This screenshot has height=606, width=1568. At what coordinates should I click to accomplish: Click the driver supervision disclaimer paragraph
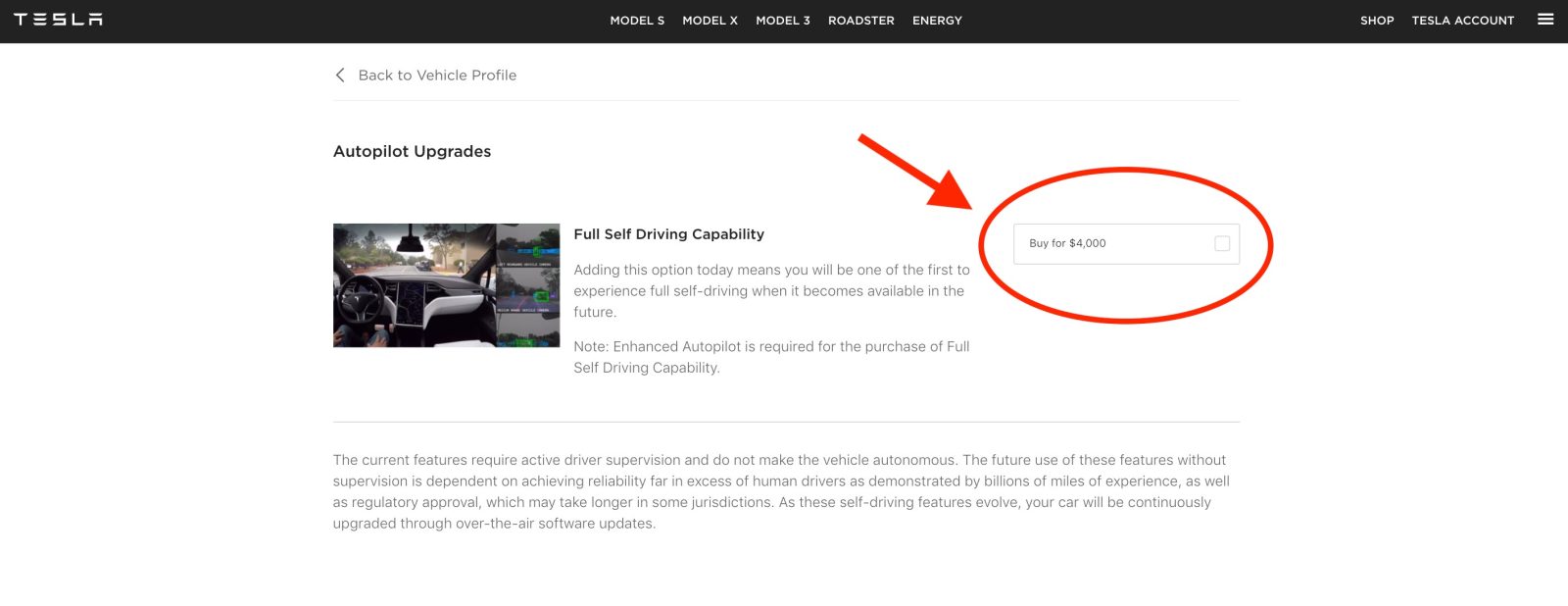click(781, 491)
